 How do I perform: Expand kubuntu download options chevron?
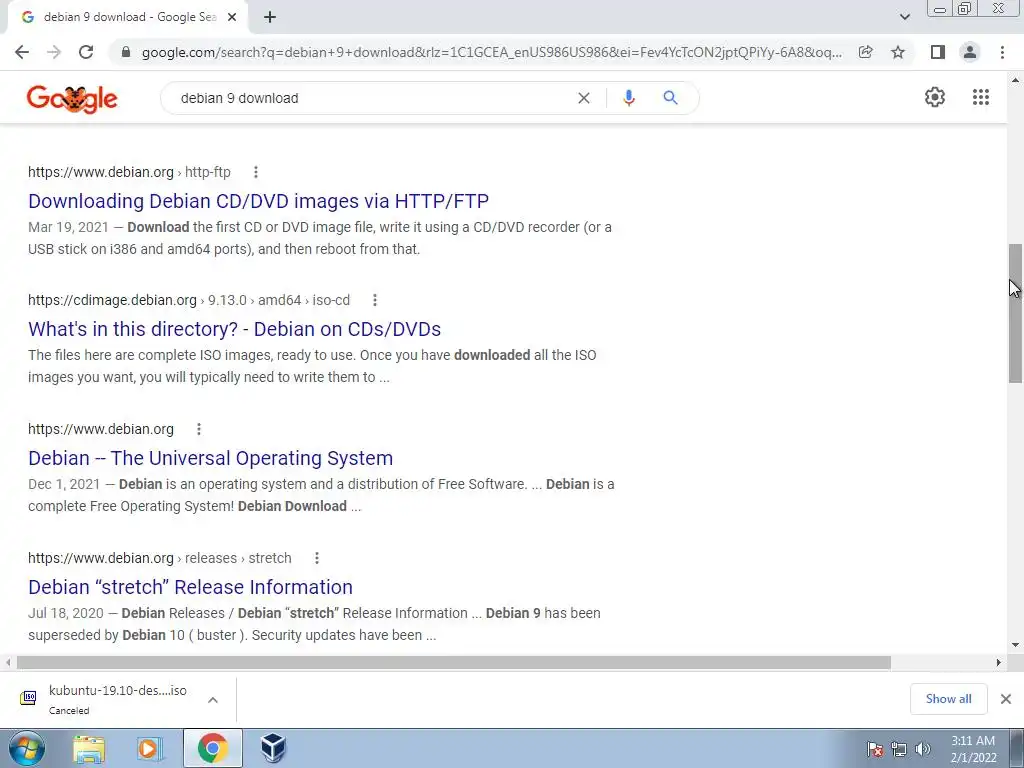[x=213, y=699]
